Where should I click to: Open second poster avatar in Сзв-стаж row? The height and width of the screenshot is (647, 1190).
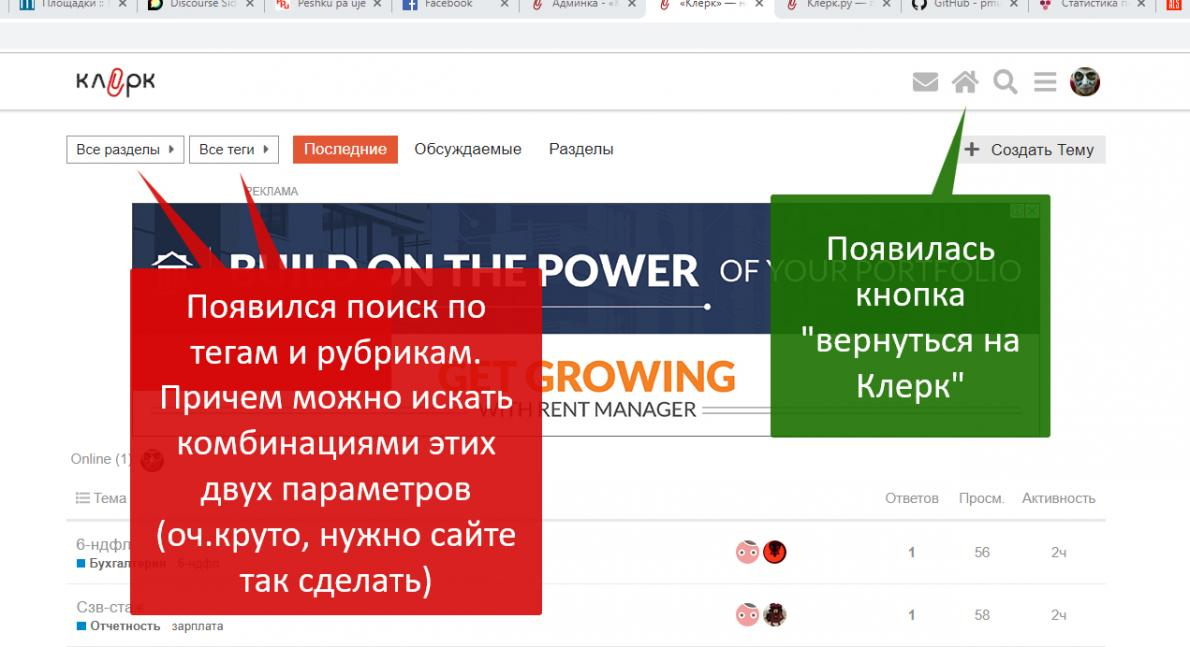(775, 614)
